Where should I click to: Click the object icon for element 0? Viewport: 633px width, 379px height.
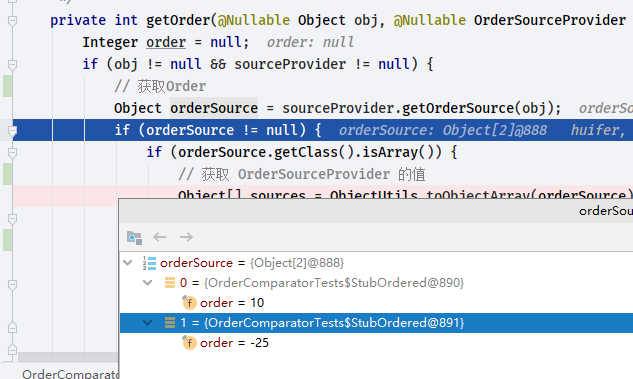[170, 283]
